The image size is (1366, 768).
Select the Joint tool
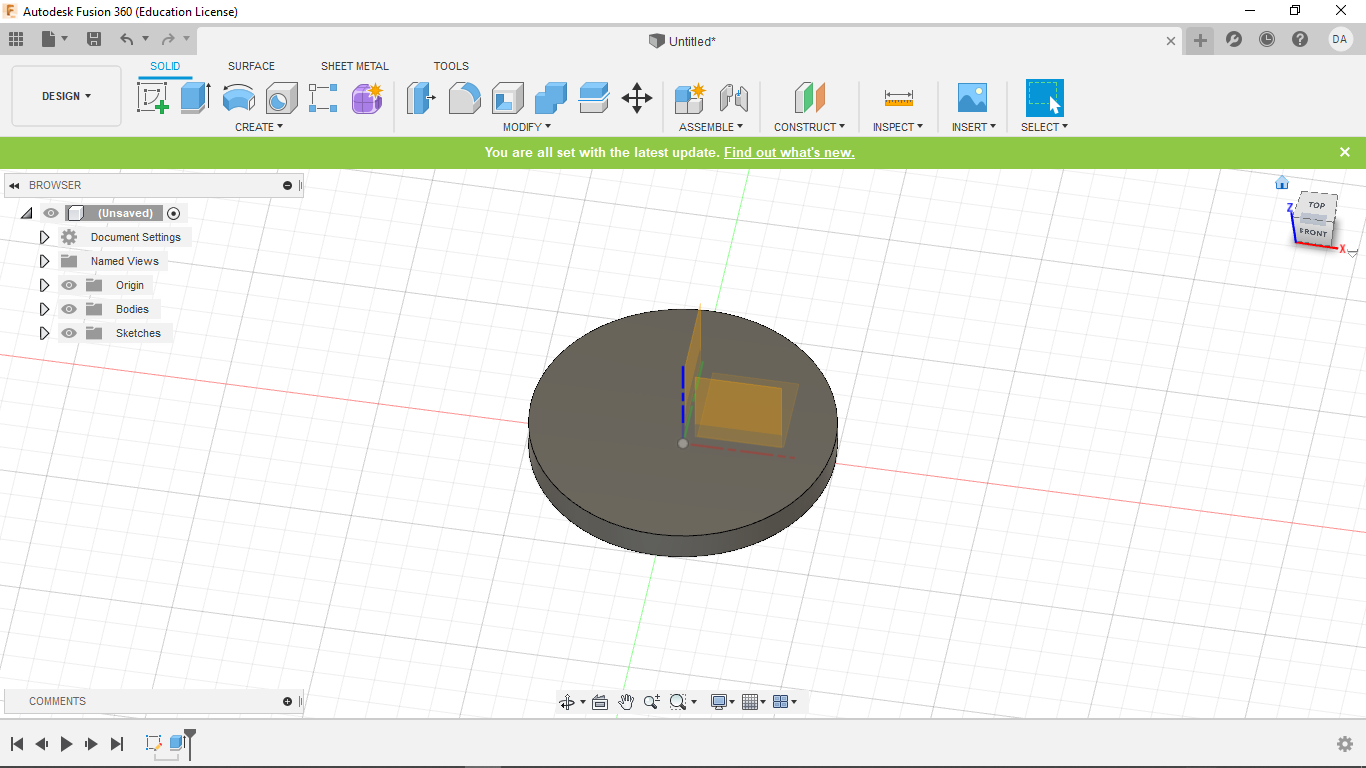tap(734, 98)
